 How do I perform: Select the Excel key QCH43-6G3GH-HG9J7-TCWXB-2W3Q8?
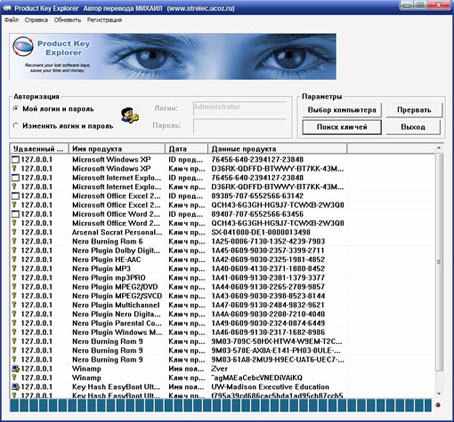[278, 205]
